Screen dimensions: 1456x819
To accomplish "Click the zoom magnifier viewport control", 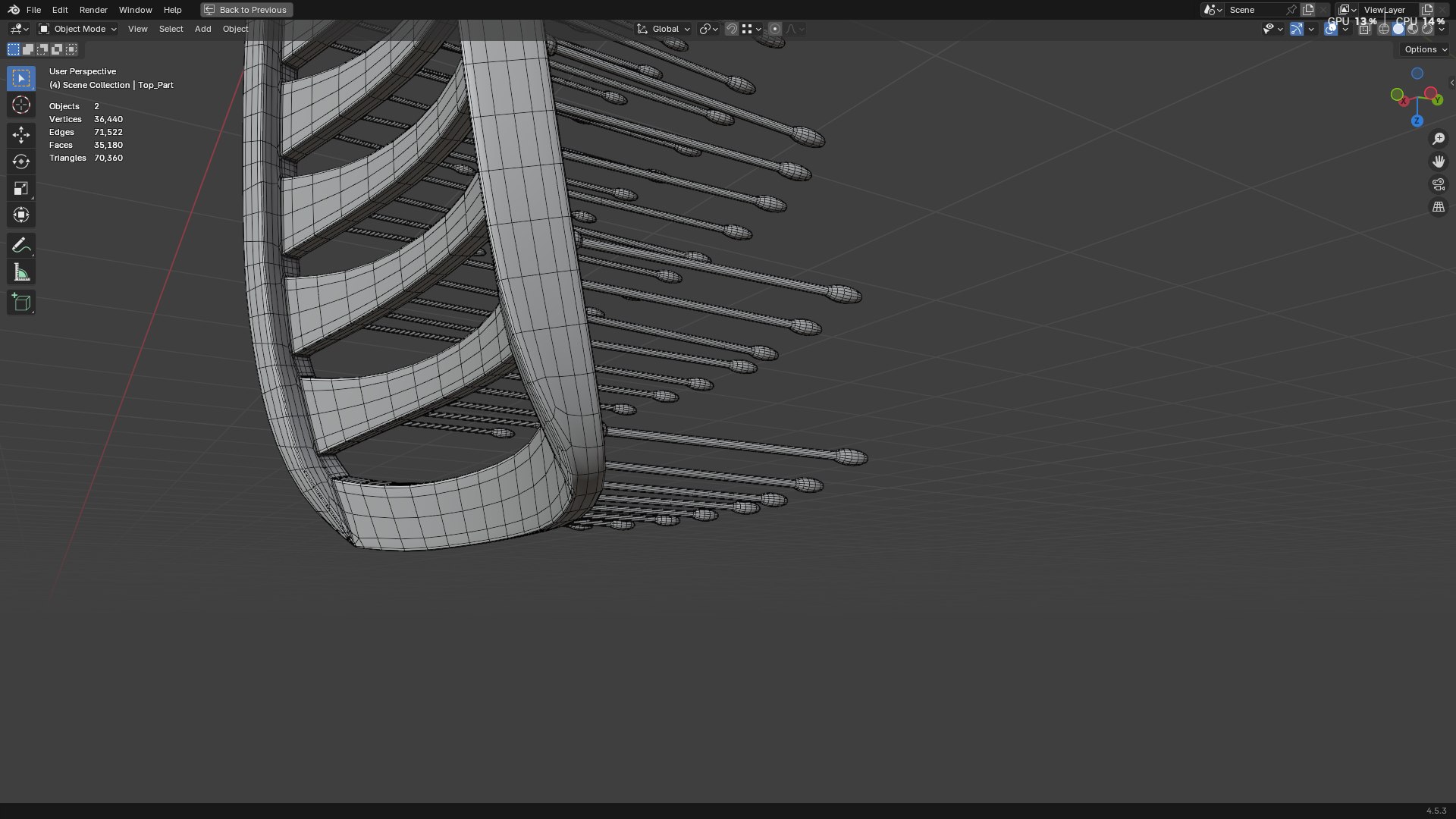I will [1438, 139].
